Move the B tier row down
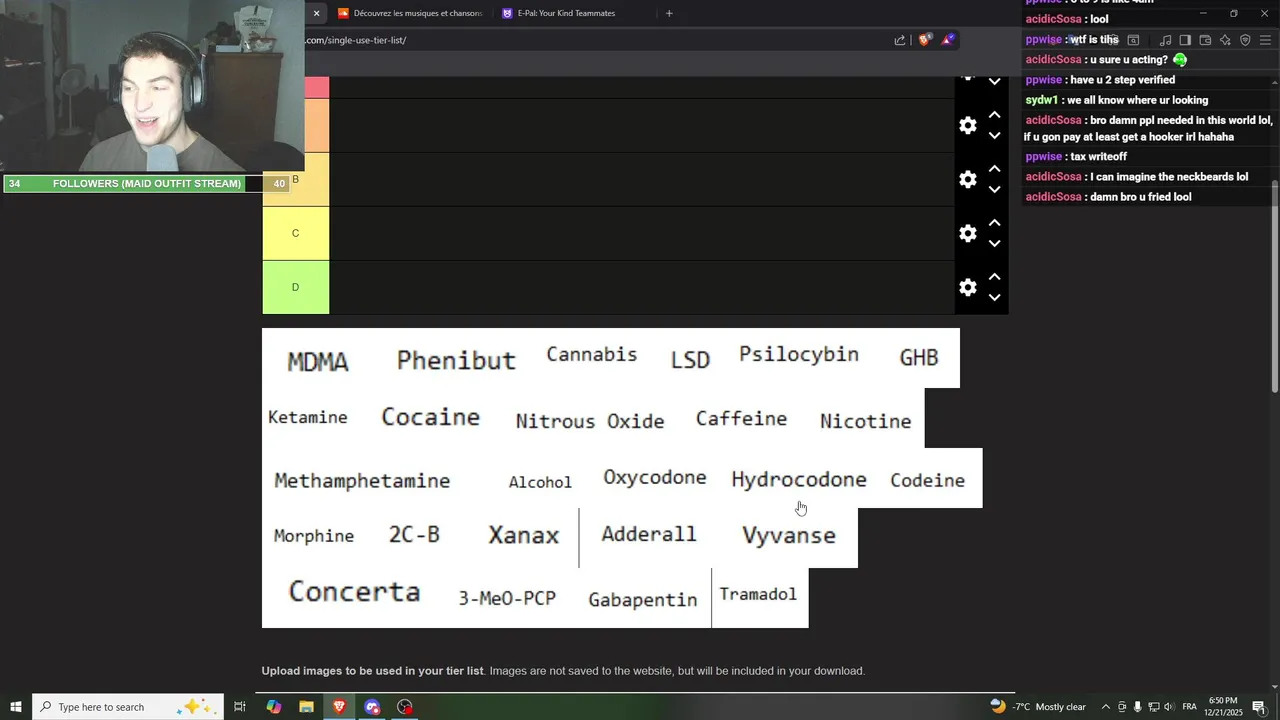Screen dimensions: 1280x720 (x=994, y=190)
